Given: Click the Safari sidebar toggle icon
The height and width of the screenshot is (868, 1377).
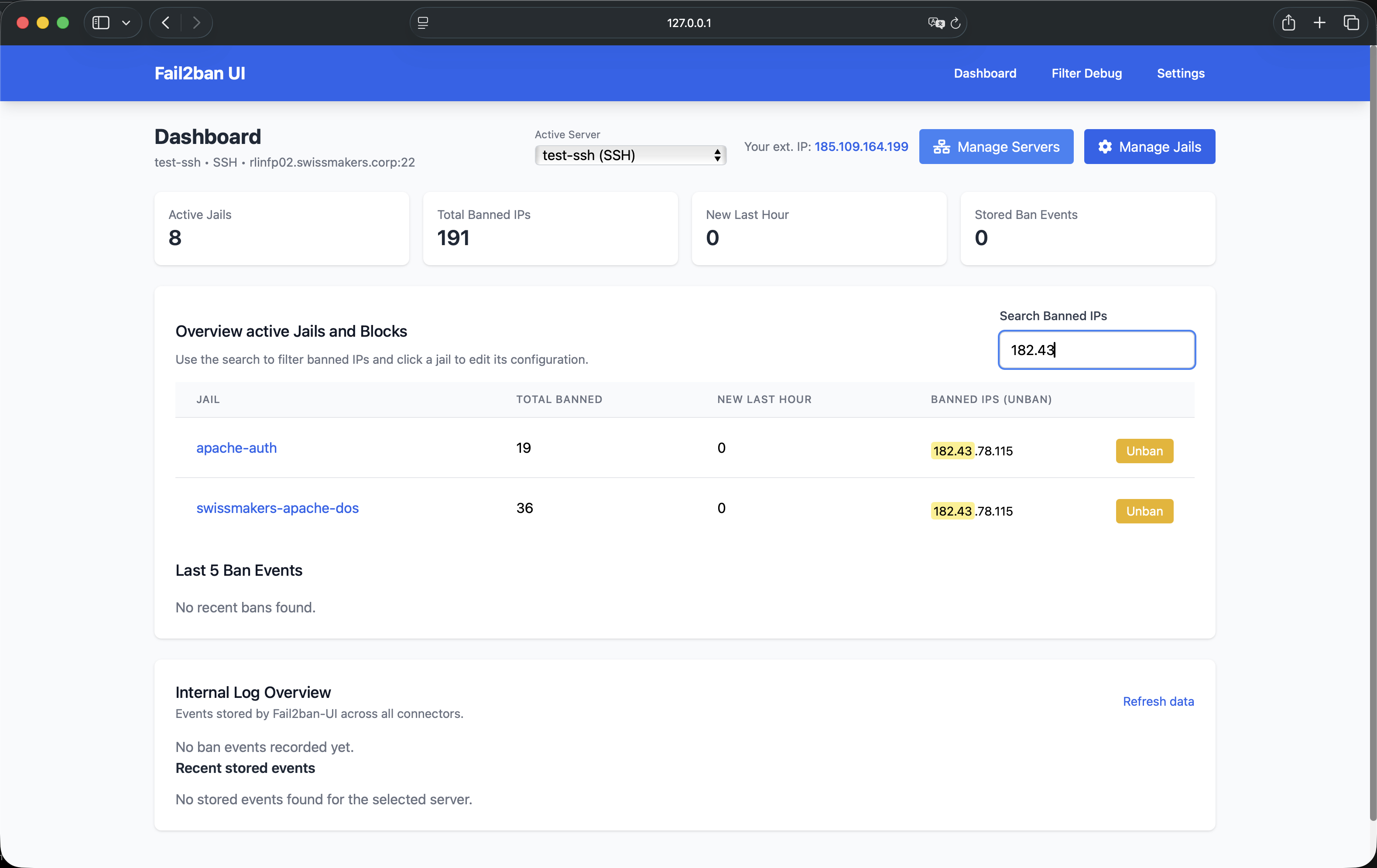Looking at the screenshot, I should click(101, 23).
